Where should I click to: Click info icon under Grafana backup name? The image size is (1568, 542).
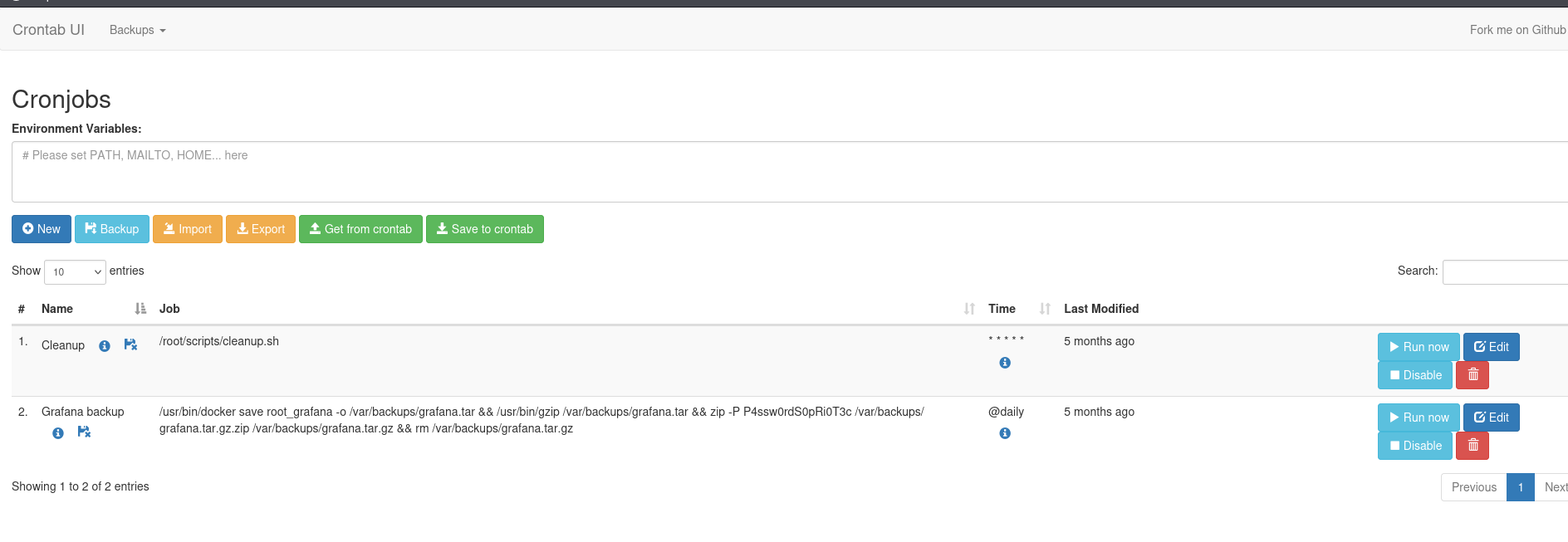tap(58, 433)
